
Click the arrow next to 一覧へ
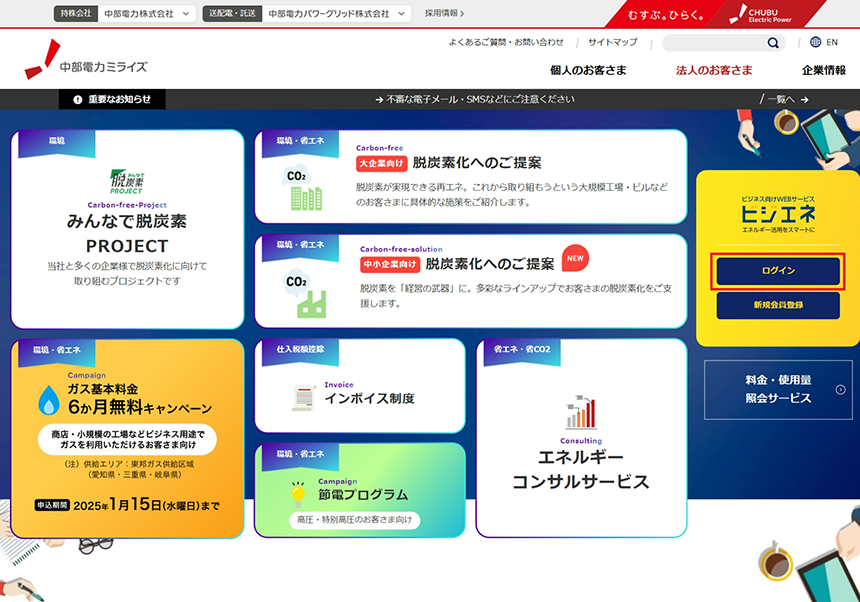click(x=804, y=100)
